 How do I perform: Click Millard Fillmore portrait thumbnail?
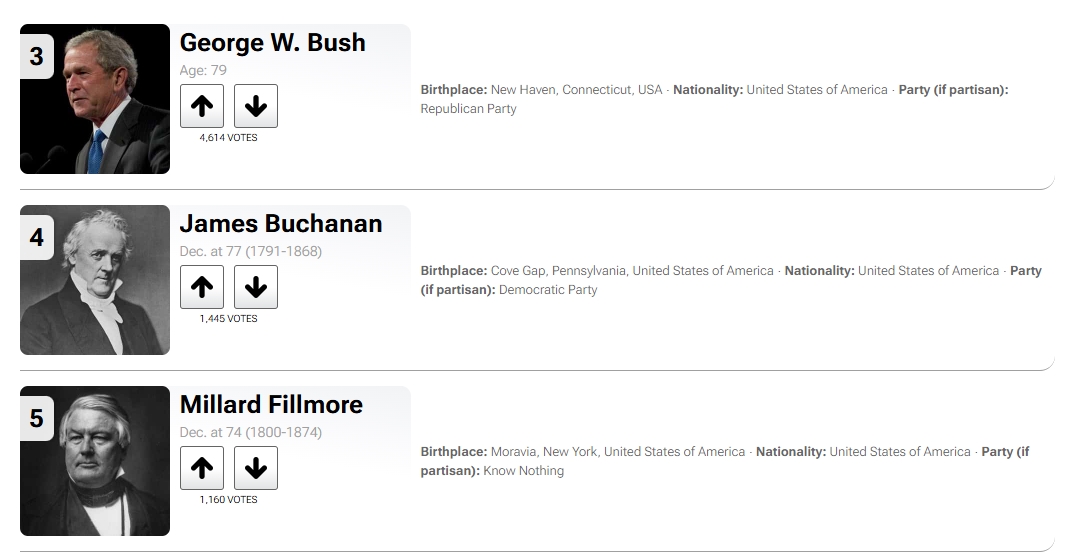click(95, 461)
